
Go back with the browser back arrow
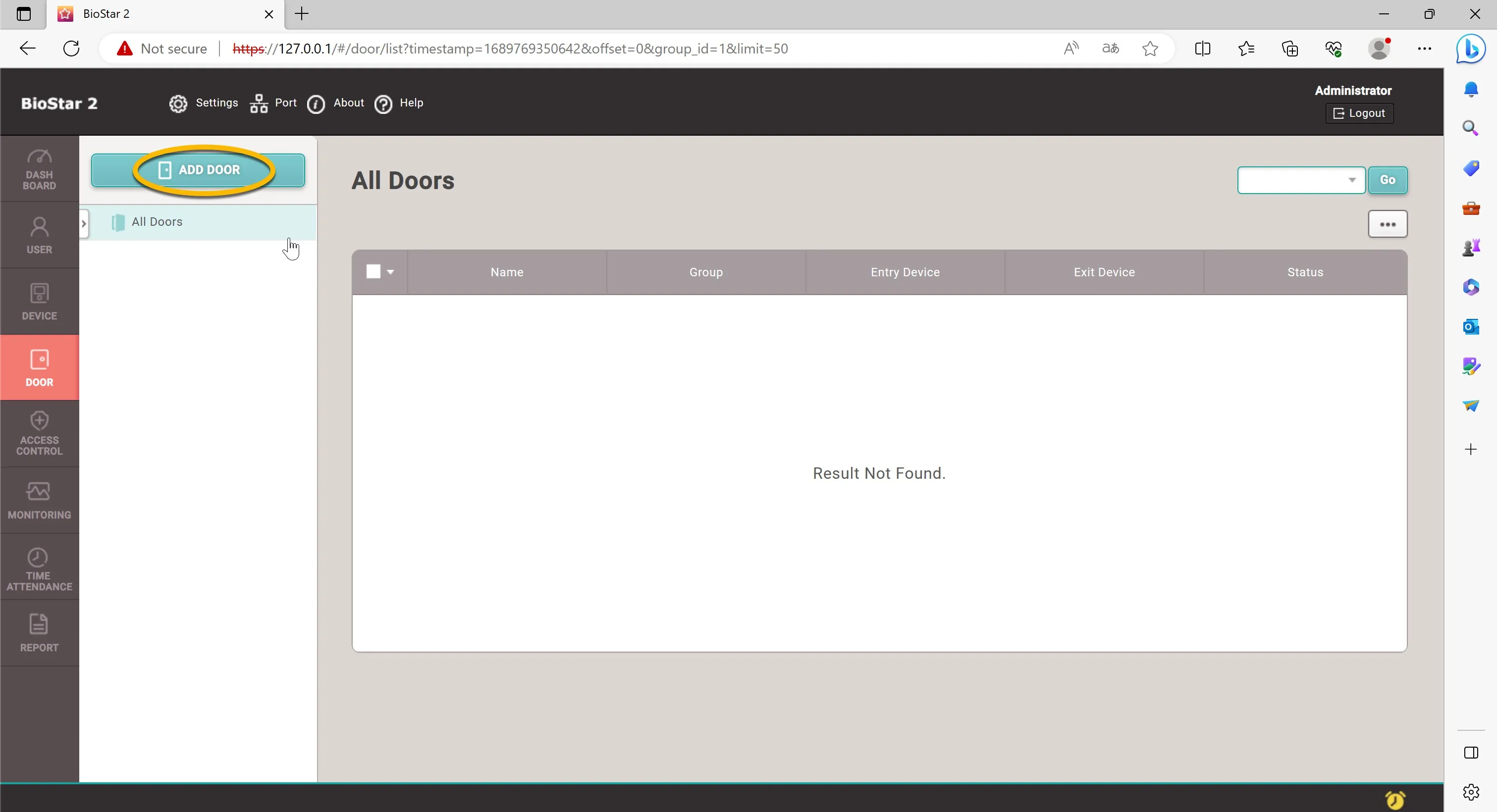27,48
